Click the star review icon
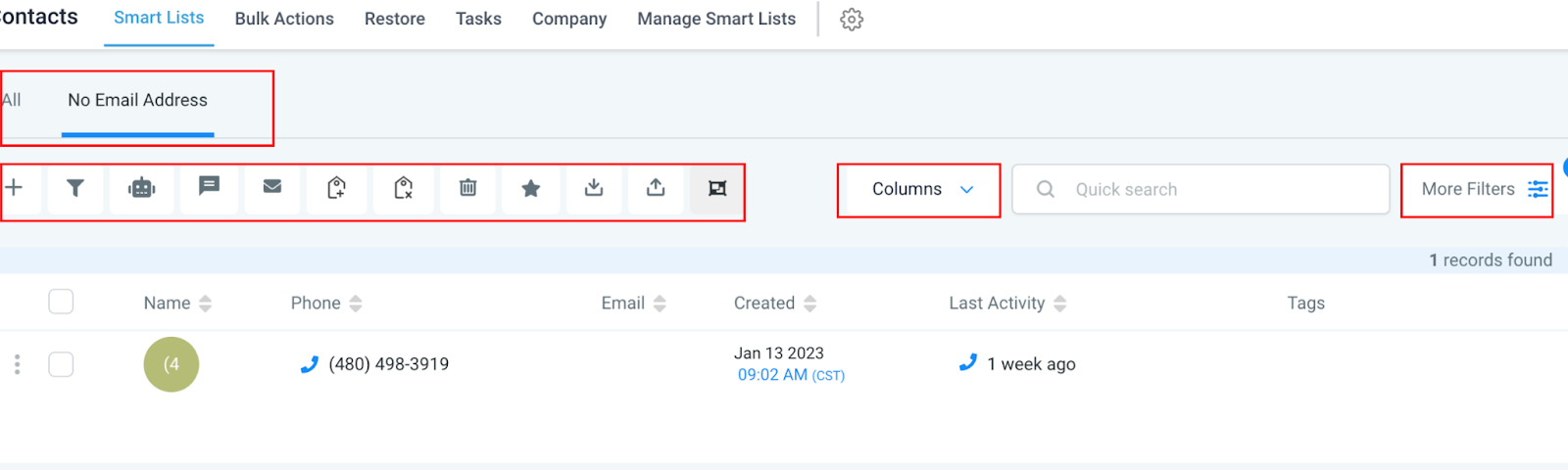Viewport: 1568px width, 470px height. (x=531, y=189)
